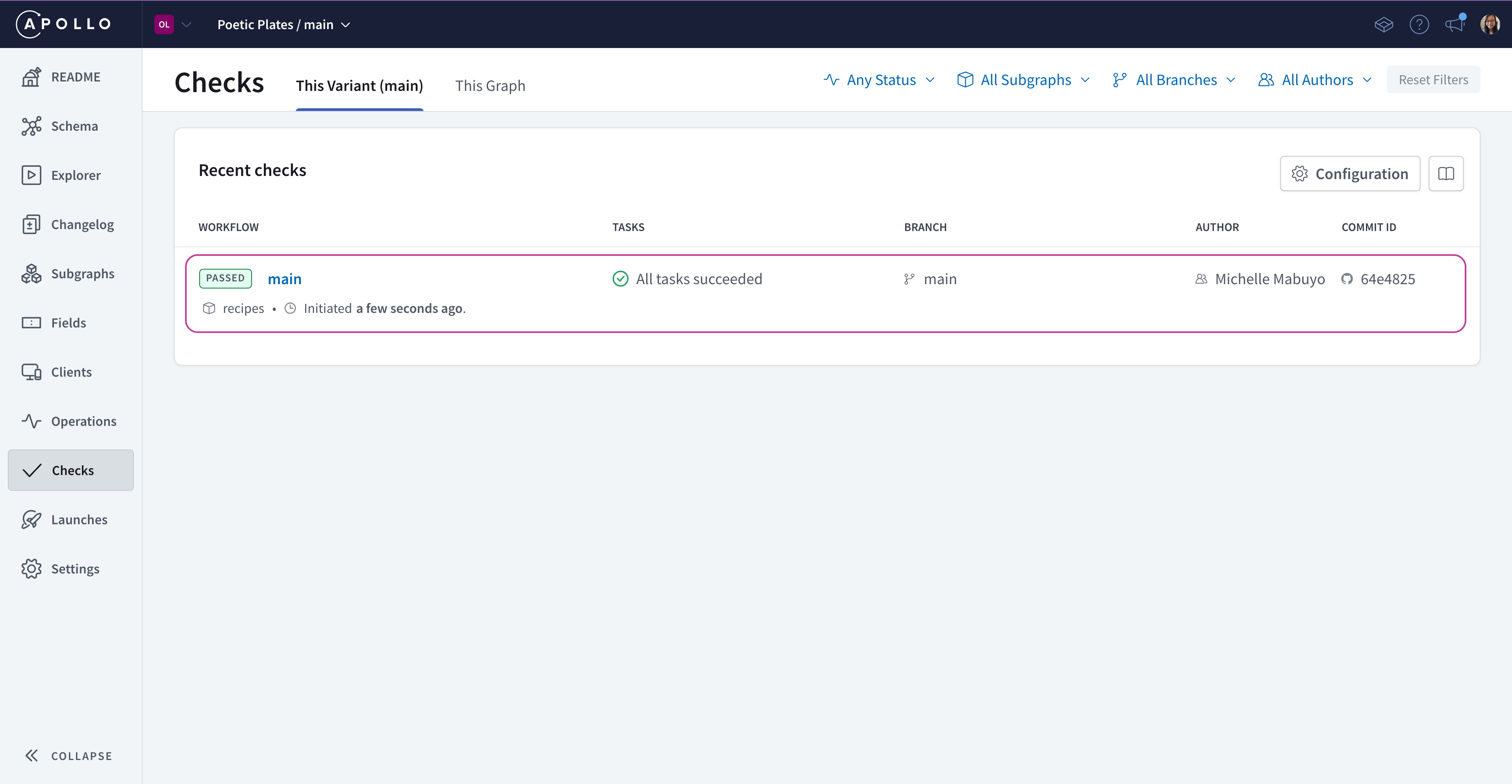This screenshot has width=1512, height=784.
Task: Open the Schema page icon
Action: point(31,126)
